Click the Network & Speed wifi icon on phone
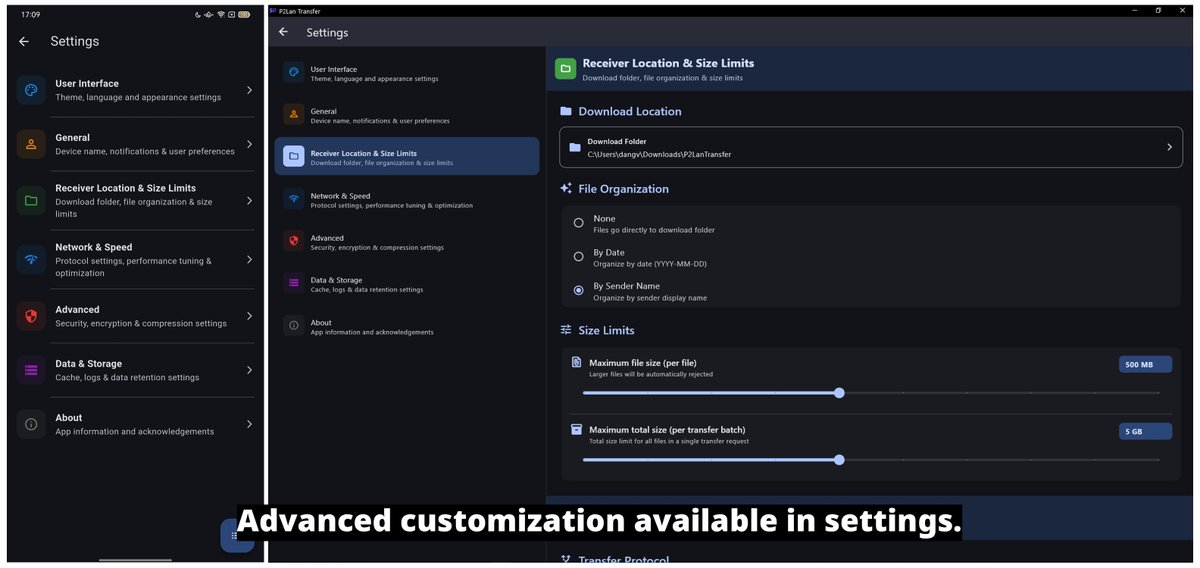 [31, 259]
